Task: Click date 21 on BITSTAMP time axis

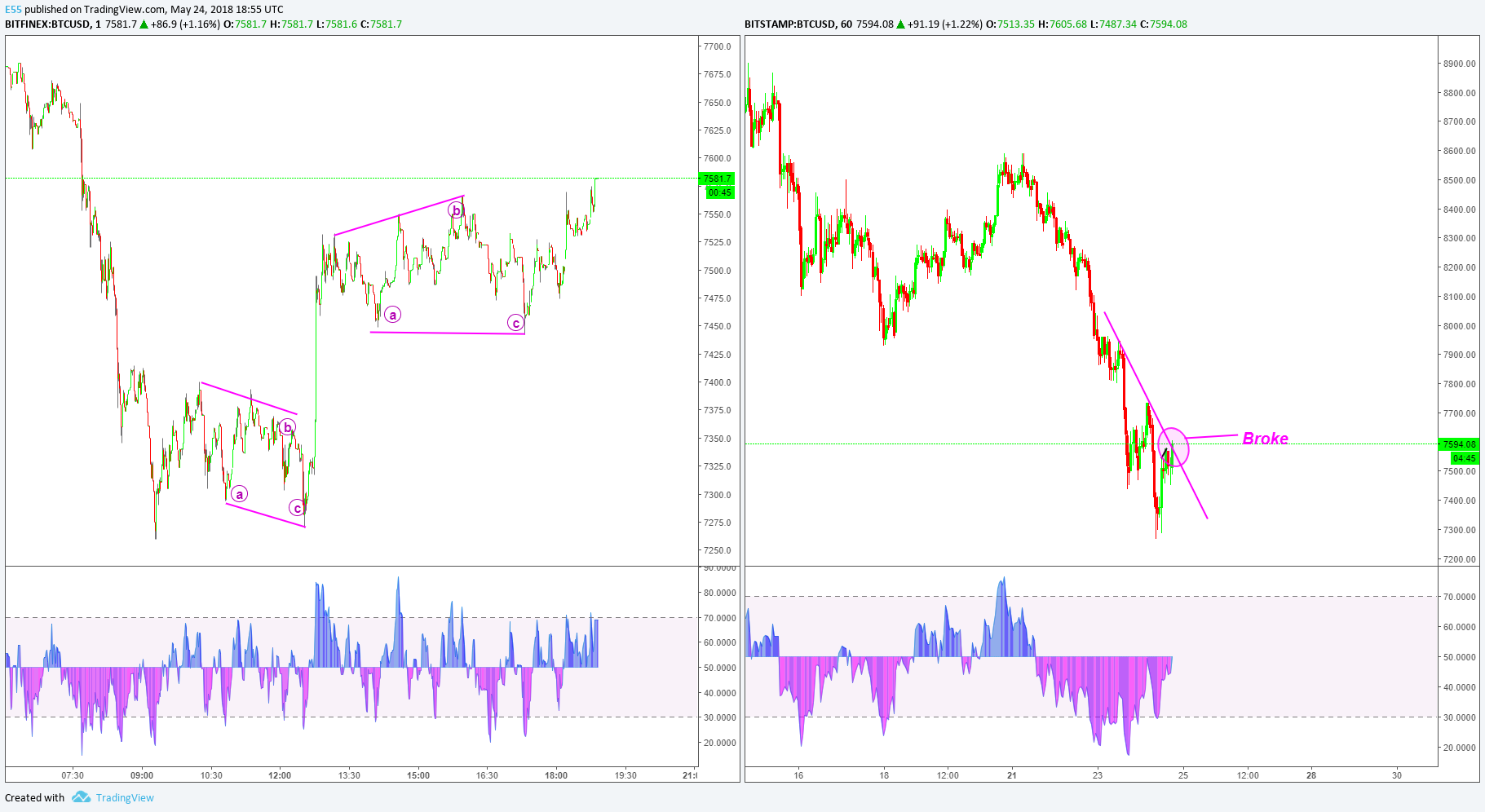Action: [1011, 775]
